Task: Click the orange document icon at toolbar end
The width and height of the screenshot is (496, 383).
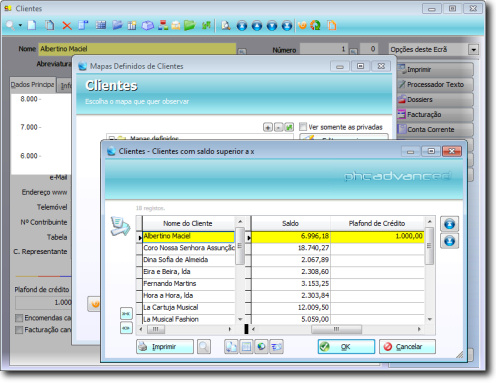Action: (332, 25)
